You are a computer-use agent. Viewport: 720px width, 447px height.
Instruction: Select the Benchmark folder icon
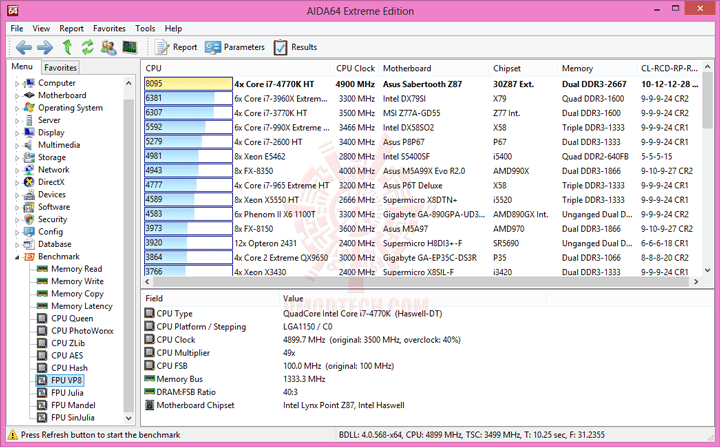[x=29, y=256]
